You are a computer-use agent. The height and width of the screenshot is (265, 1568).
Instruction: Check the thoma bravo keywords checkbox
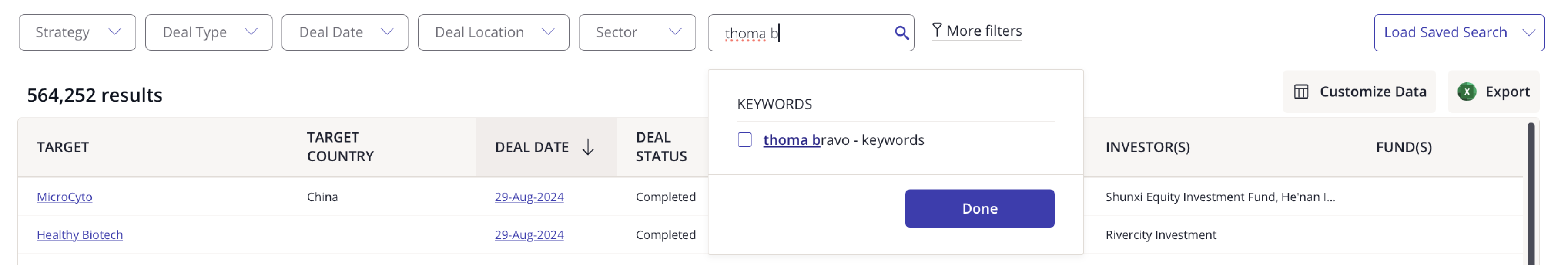744,140
